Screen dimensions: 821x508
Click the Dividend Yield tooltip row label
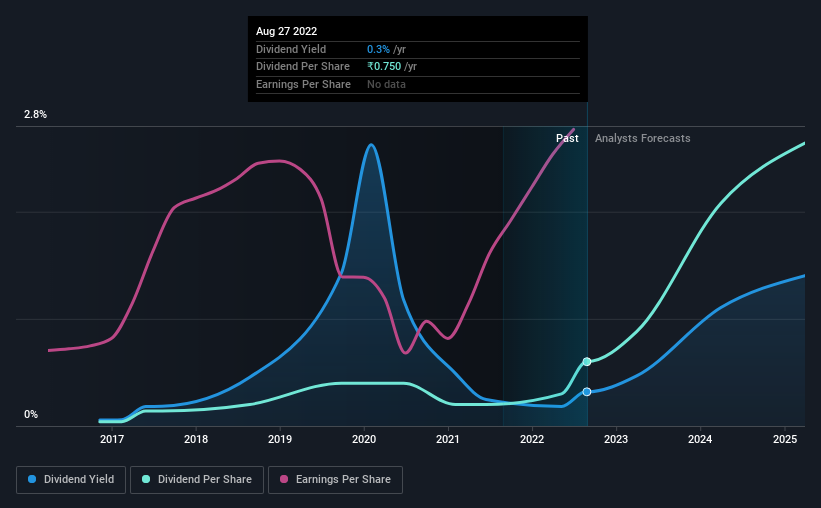pyautogui.click(x=291, y=49)
